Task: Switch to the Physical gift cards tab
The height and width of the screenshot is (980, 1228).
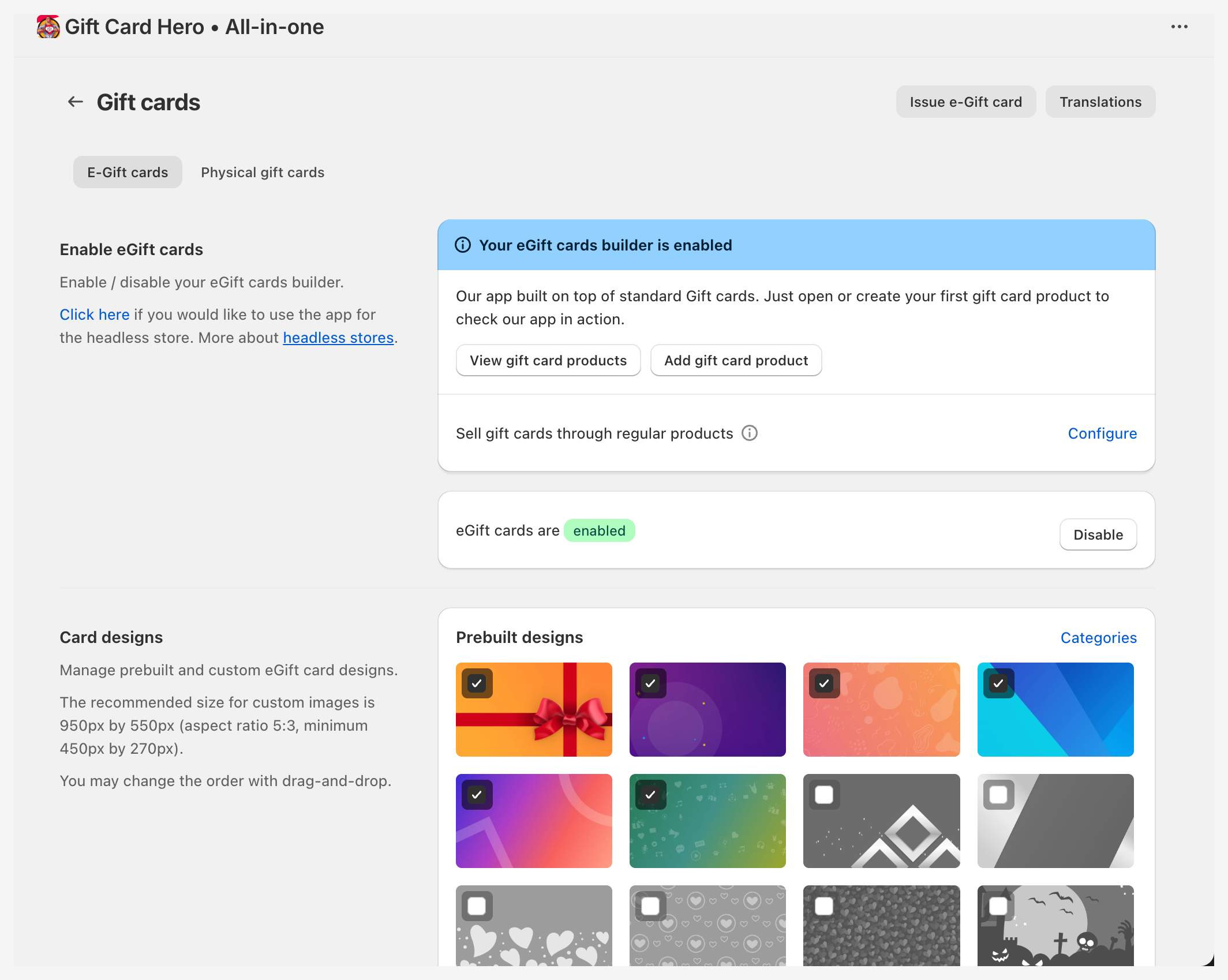Action: (x=263, y=172)
